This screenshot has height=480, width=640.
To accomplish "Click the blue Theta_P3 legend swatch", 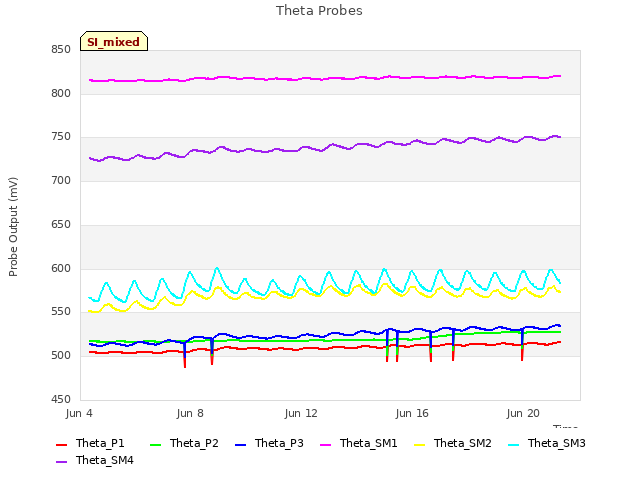I will [241, 444].
